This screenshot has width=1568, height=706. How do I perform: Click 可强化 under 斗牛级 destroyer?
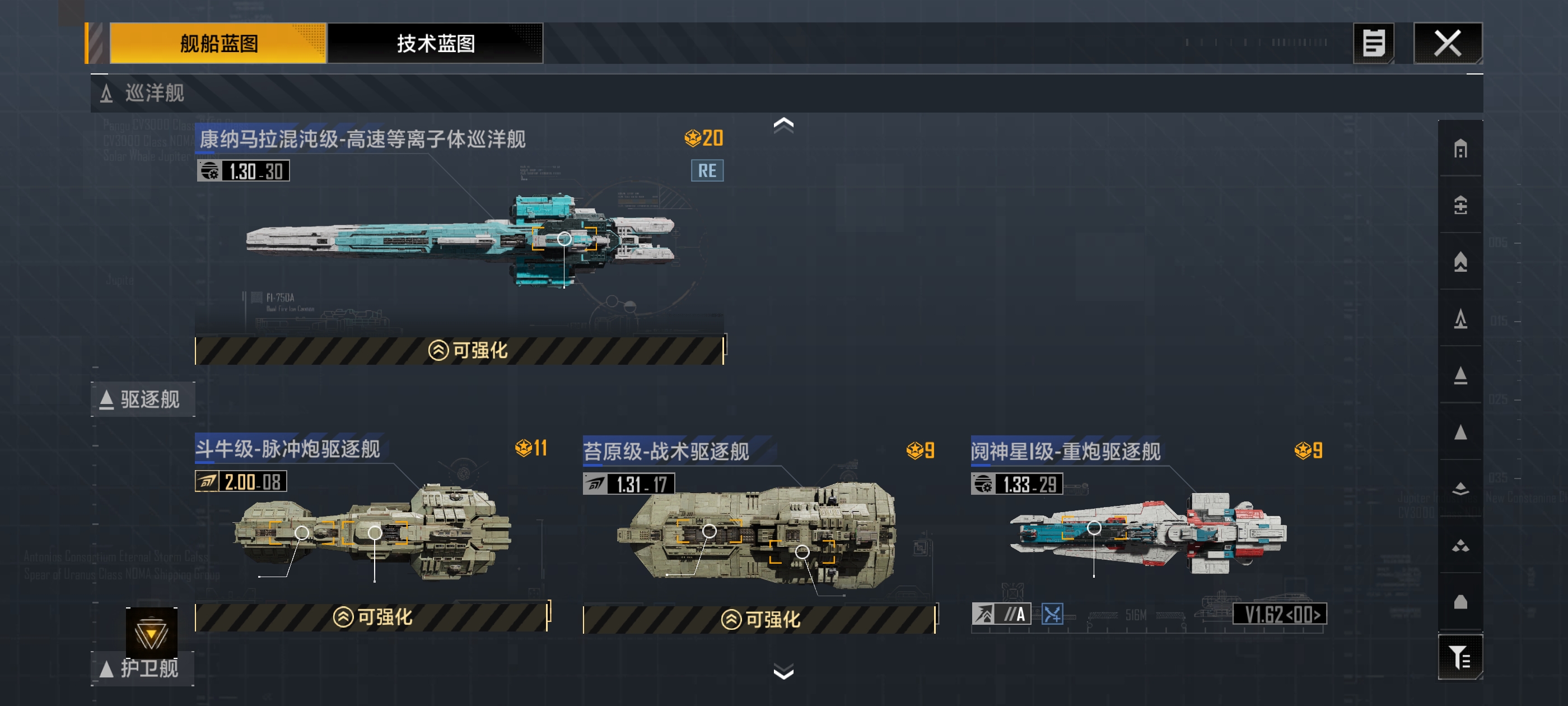point(372,617)
